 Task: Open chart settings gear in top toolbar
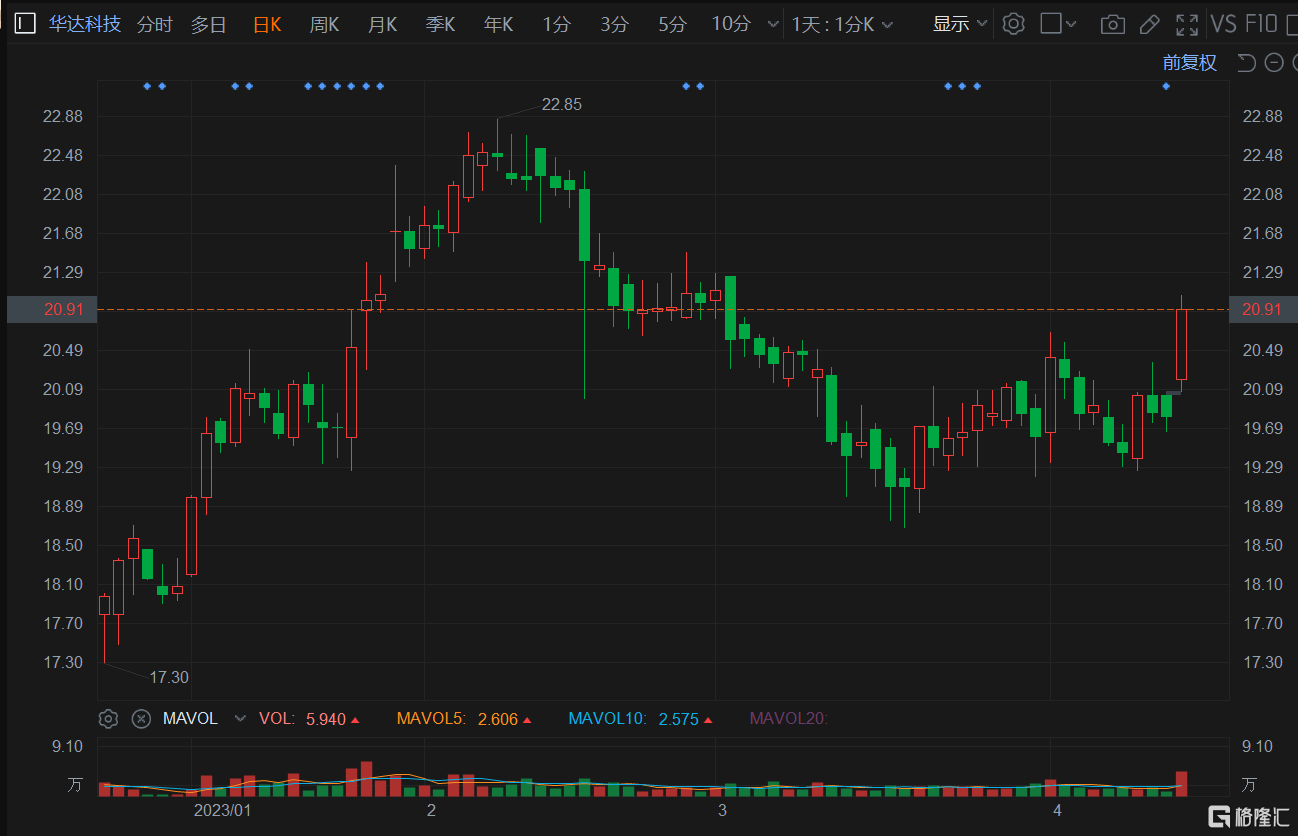point(1013,24)
